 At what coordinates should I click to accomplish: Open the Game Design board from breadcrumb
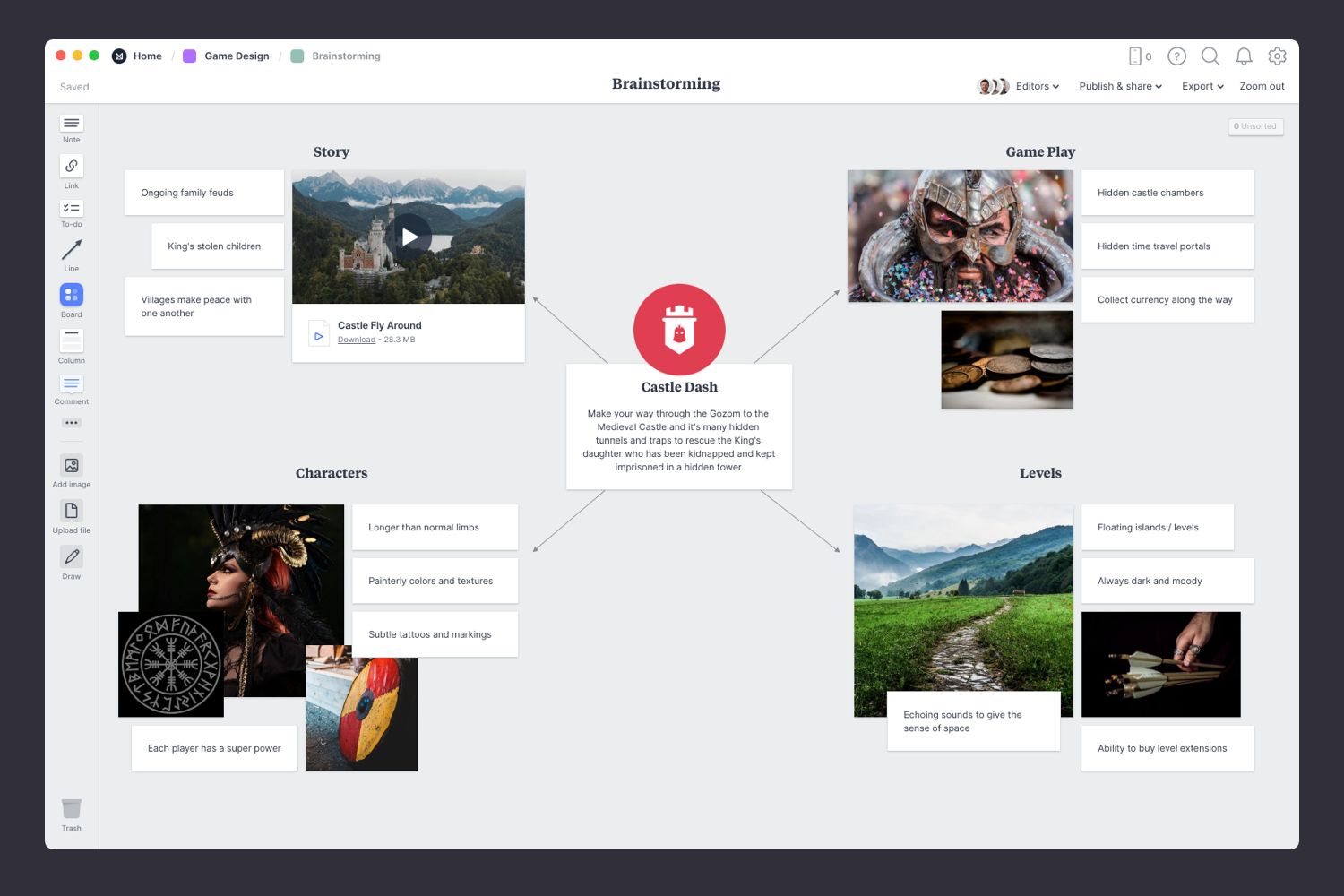coord(237,56)
